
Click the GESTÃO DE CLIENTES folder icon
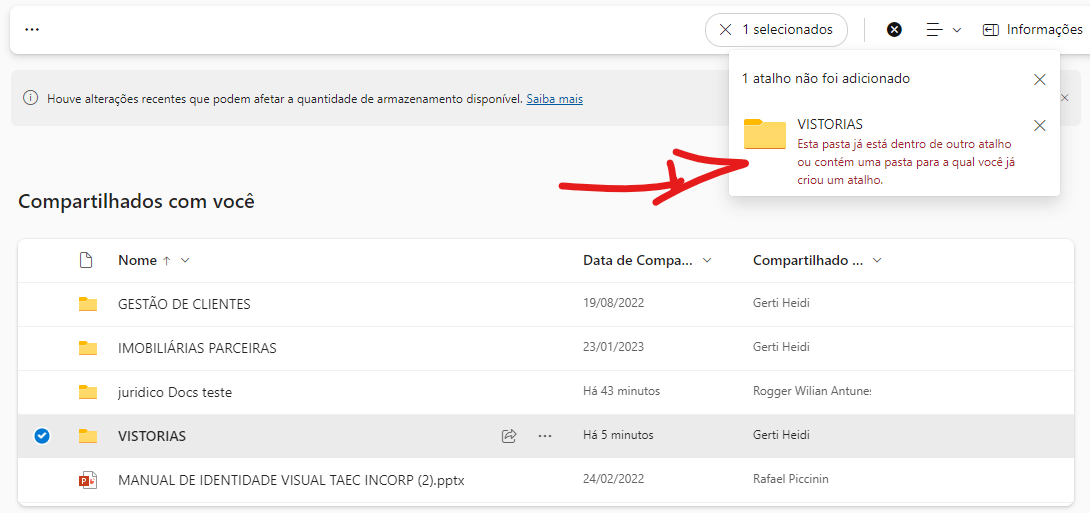pos(88,304)
